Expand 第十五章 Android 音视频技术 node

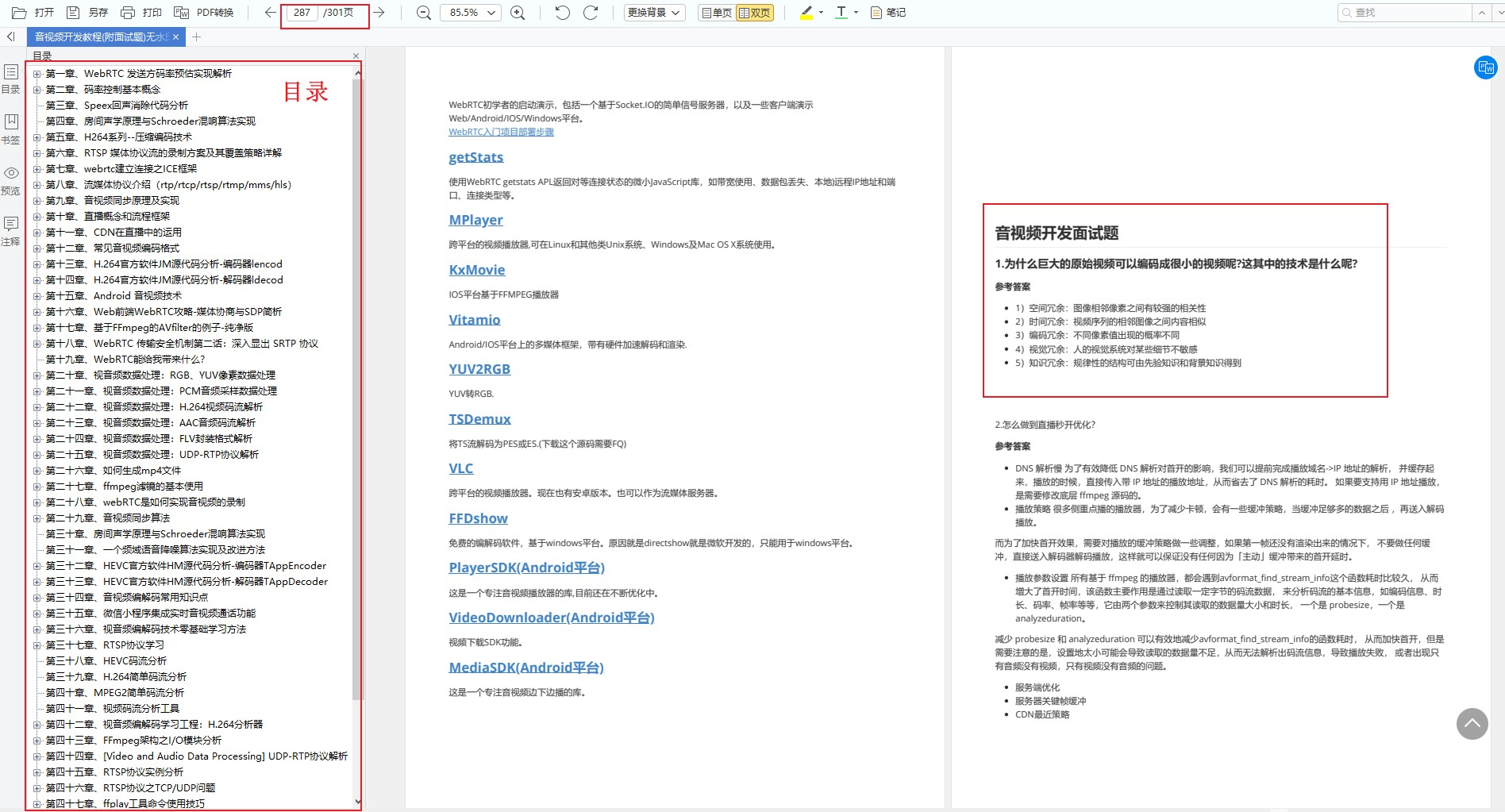coord(37,296)
